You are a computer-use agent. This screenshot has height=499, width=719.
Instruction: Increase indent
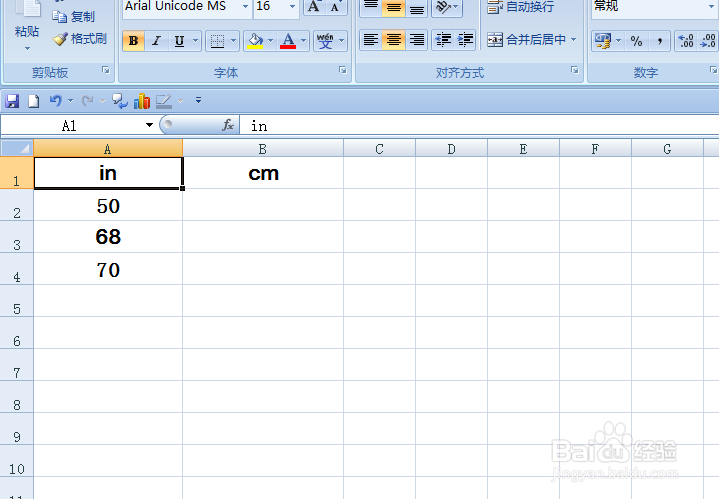[465, 40]
